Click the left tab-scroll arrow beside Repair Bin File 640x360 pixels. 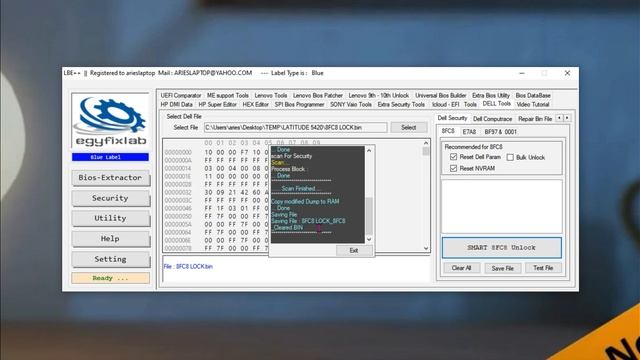pos(559,118)
